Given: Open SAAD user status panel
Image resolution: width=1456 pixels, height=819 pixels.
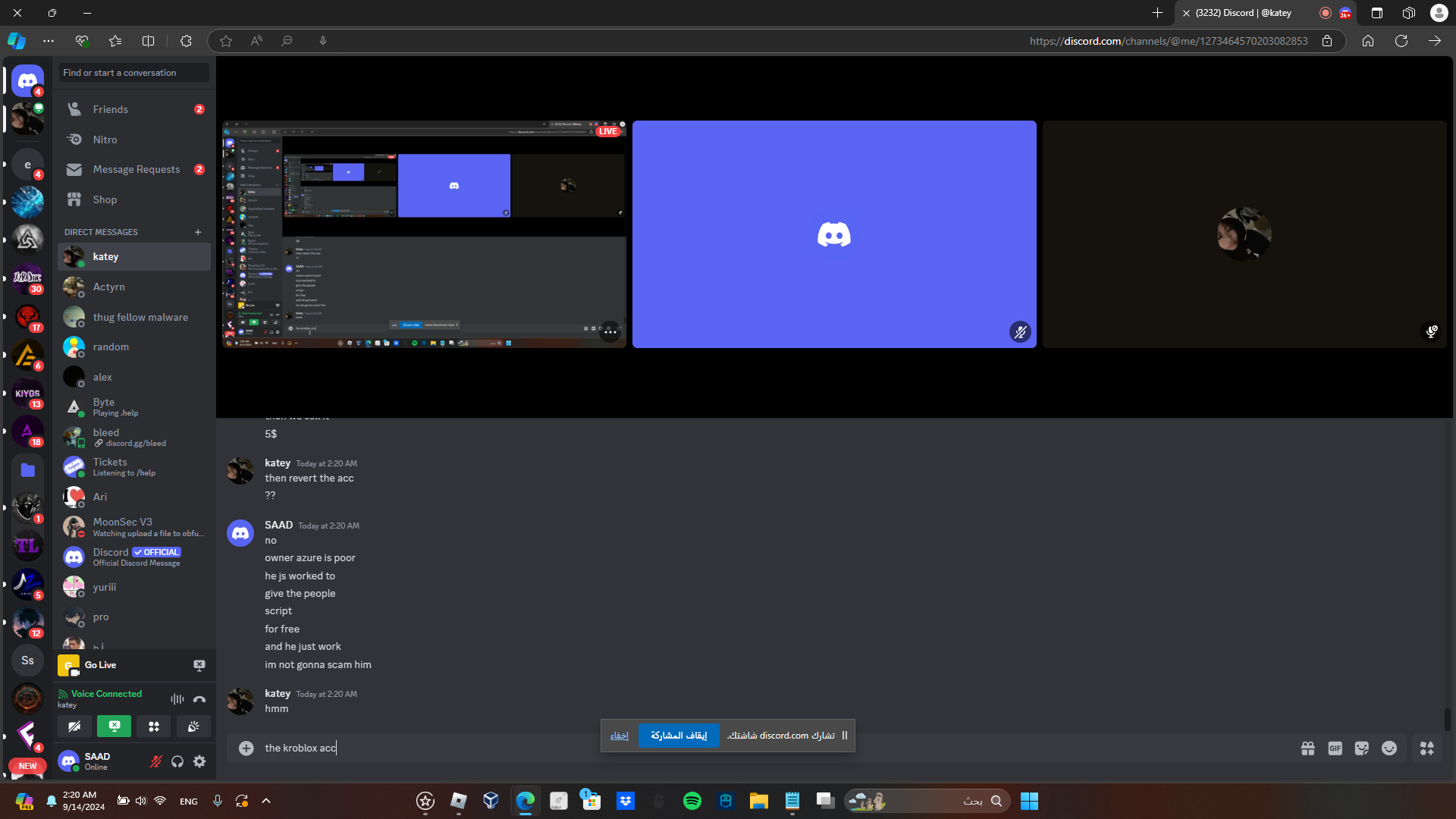Looking at the screenshot, I should [99, 761].
